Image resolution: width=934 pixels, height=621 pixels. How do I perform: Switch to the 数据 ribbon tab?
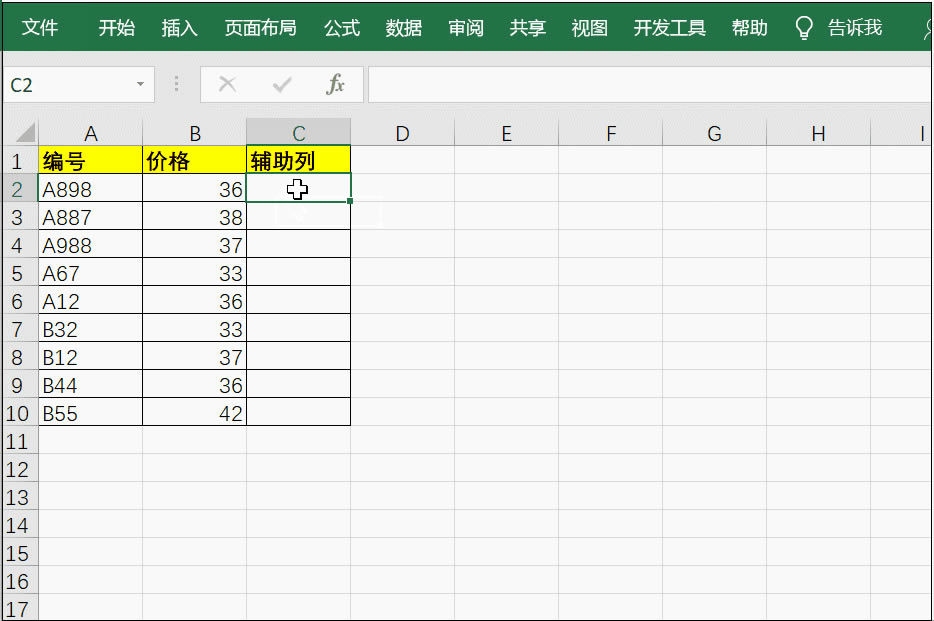point(403,28)
